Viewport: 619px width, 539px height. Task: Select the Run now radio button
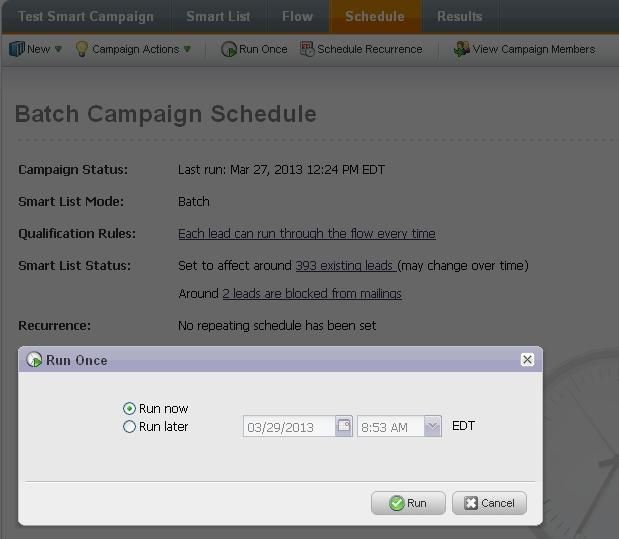point(129,409)
